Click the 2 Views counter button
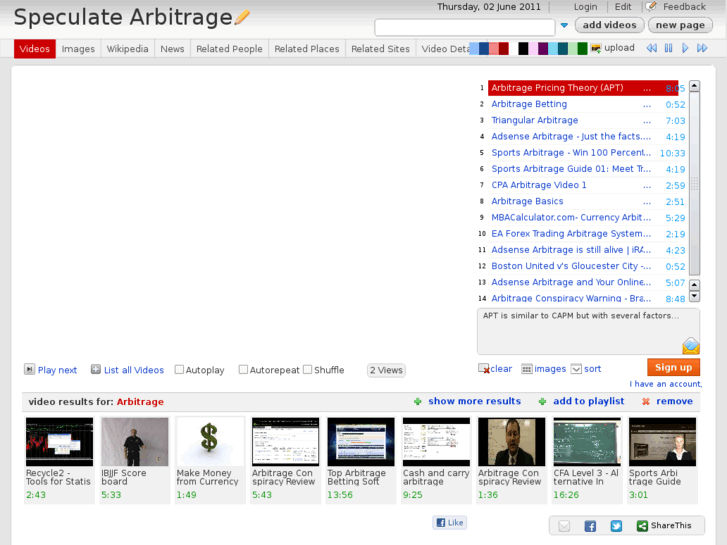 (386, 370)
